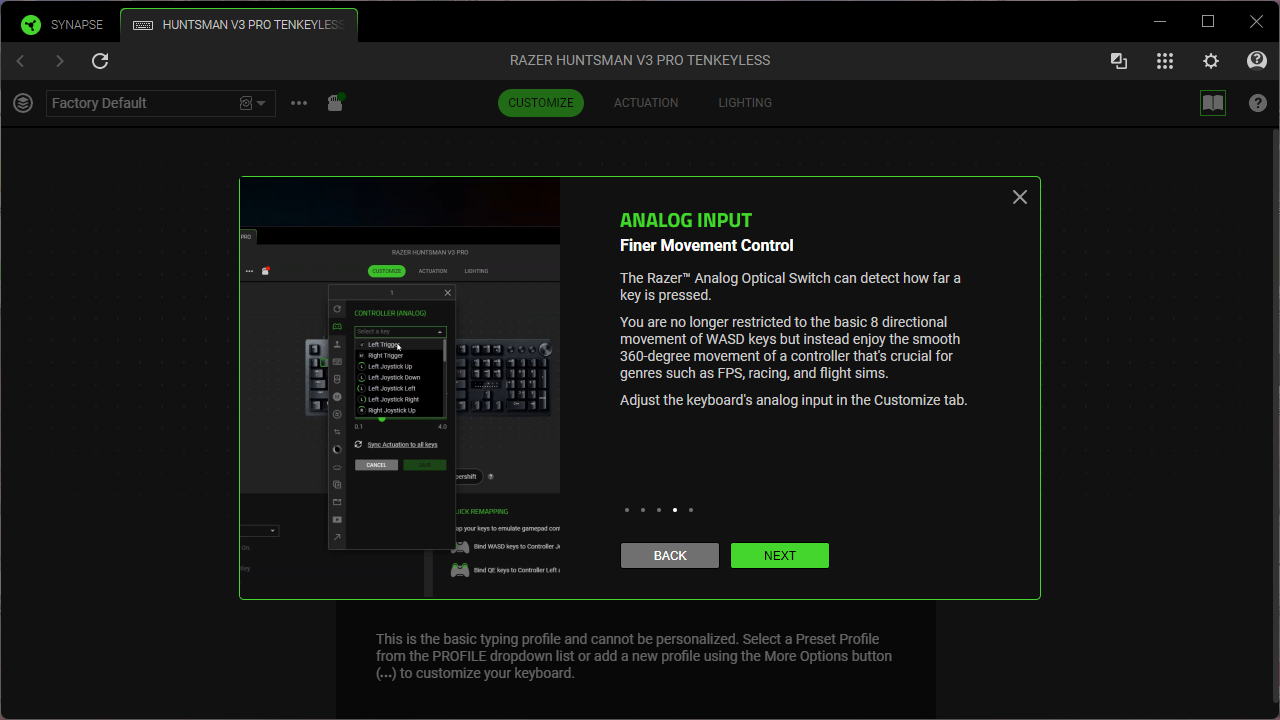Jump to the second tutorial page dot

[643, 510]
